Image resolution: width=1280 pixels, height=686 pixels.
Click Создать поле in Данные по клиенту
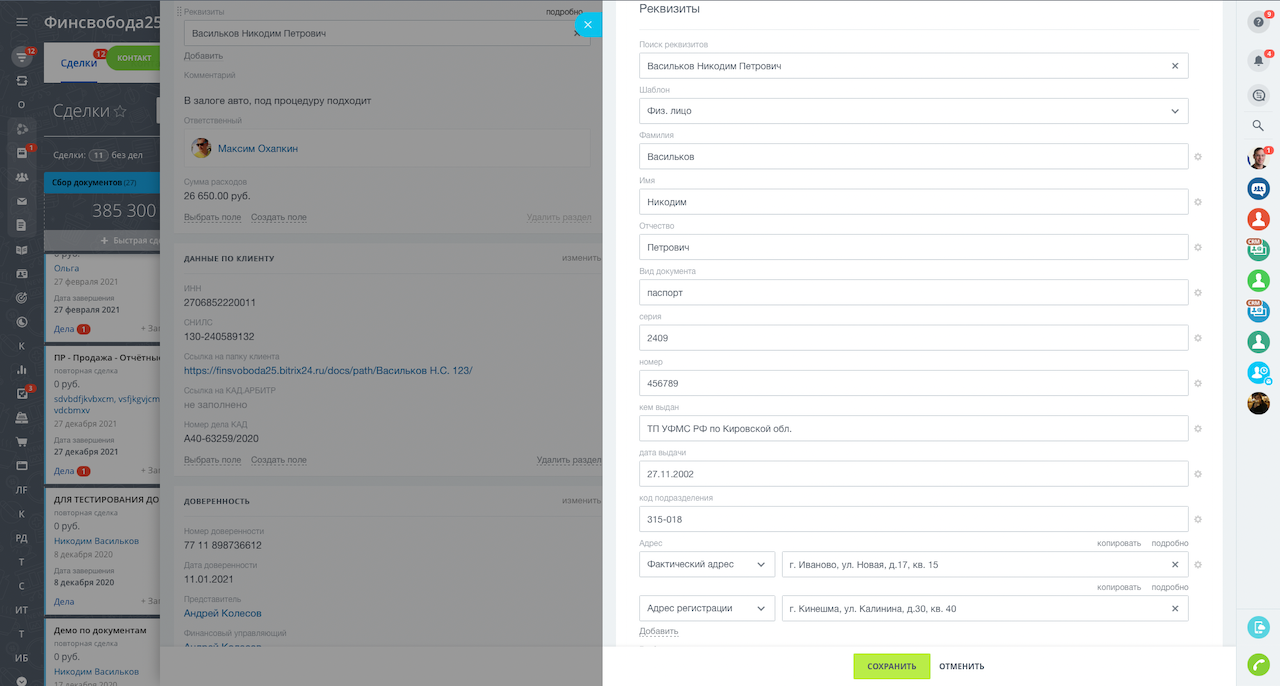pos(279,460)
